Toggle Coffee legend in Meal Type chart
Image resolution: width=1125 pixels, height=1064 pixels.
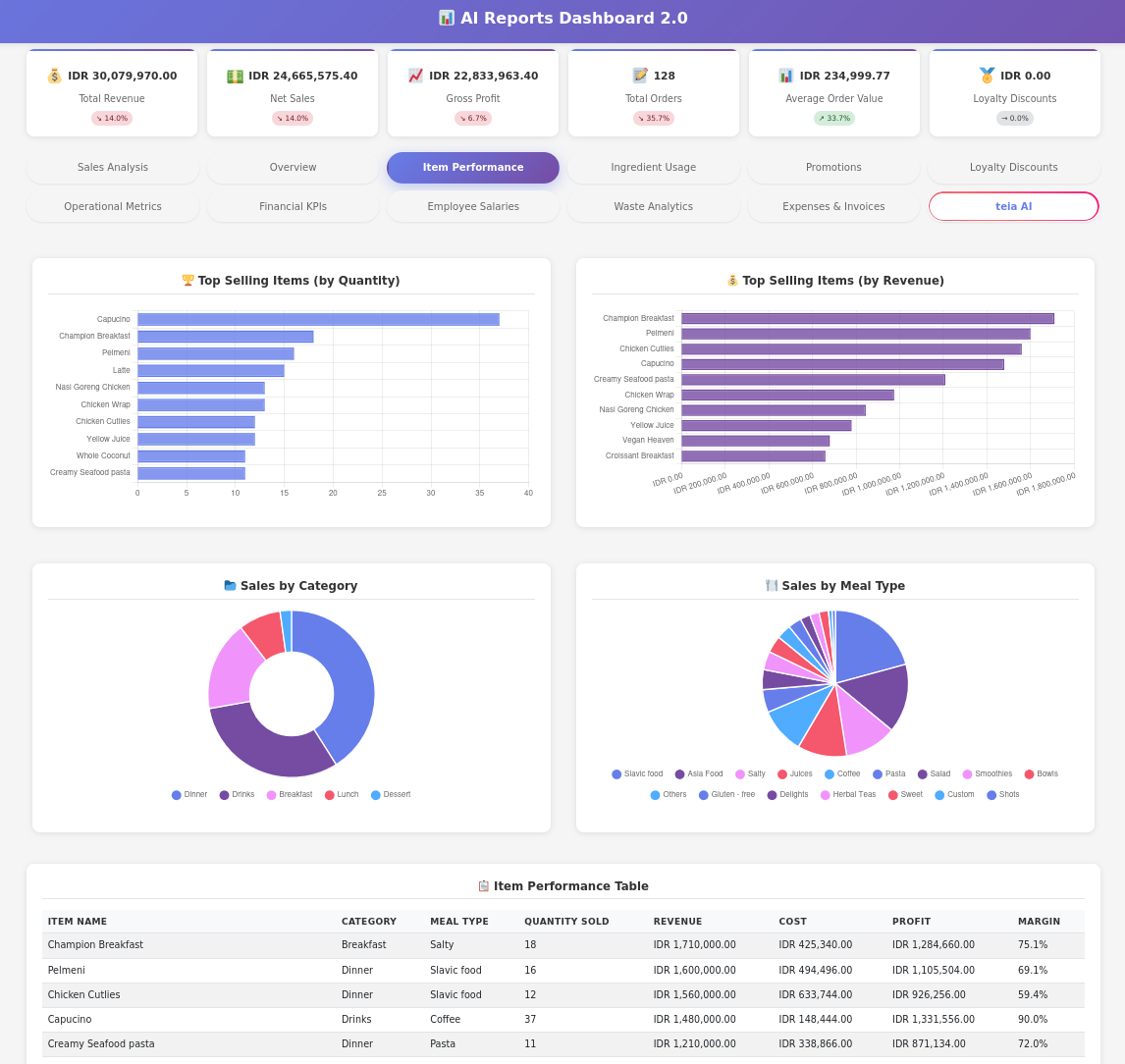[842, 774]
